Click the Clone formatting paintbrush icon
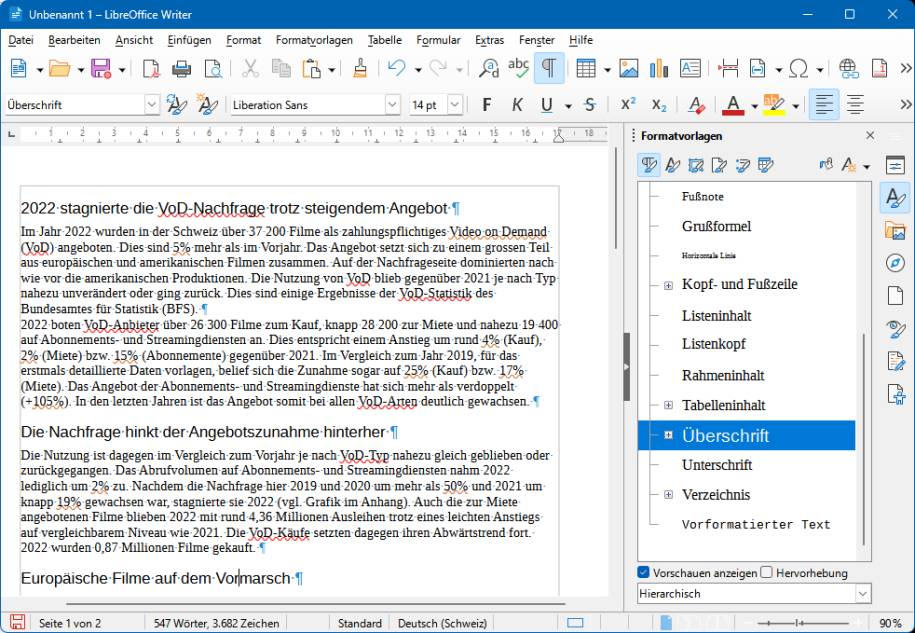This screenshot has width=915, height=633. pyautogui.click(x=360, y=68)
